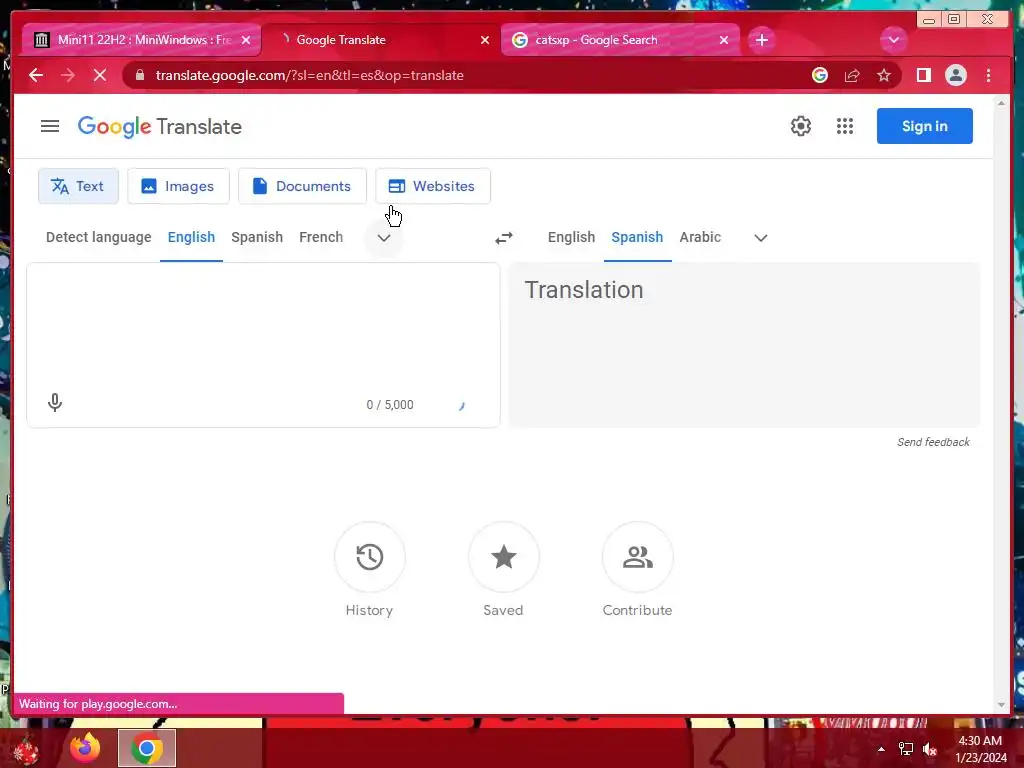
Task: Click the muted volume tray icon
Action: pos(931,749)
